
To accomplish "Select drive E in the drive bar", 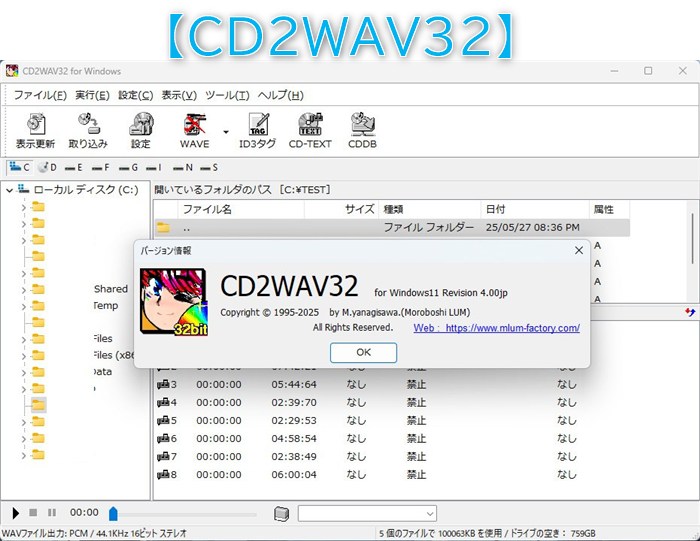I will pos(74,167).
